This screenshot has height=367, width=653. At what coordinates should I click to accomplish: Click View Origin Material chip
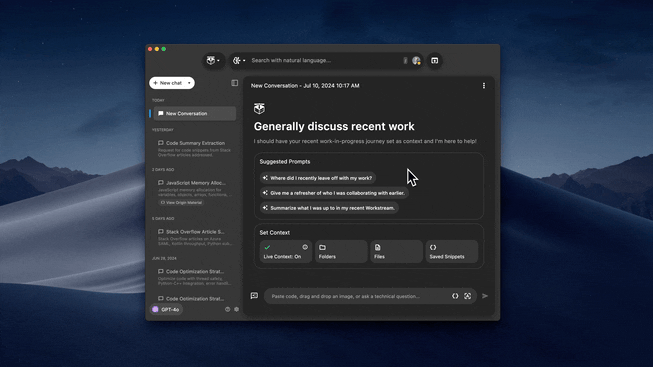click(181, 202)
